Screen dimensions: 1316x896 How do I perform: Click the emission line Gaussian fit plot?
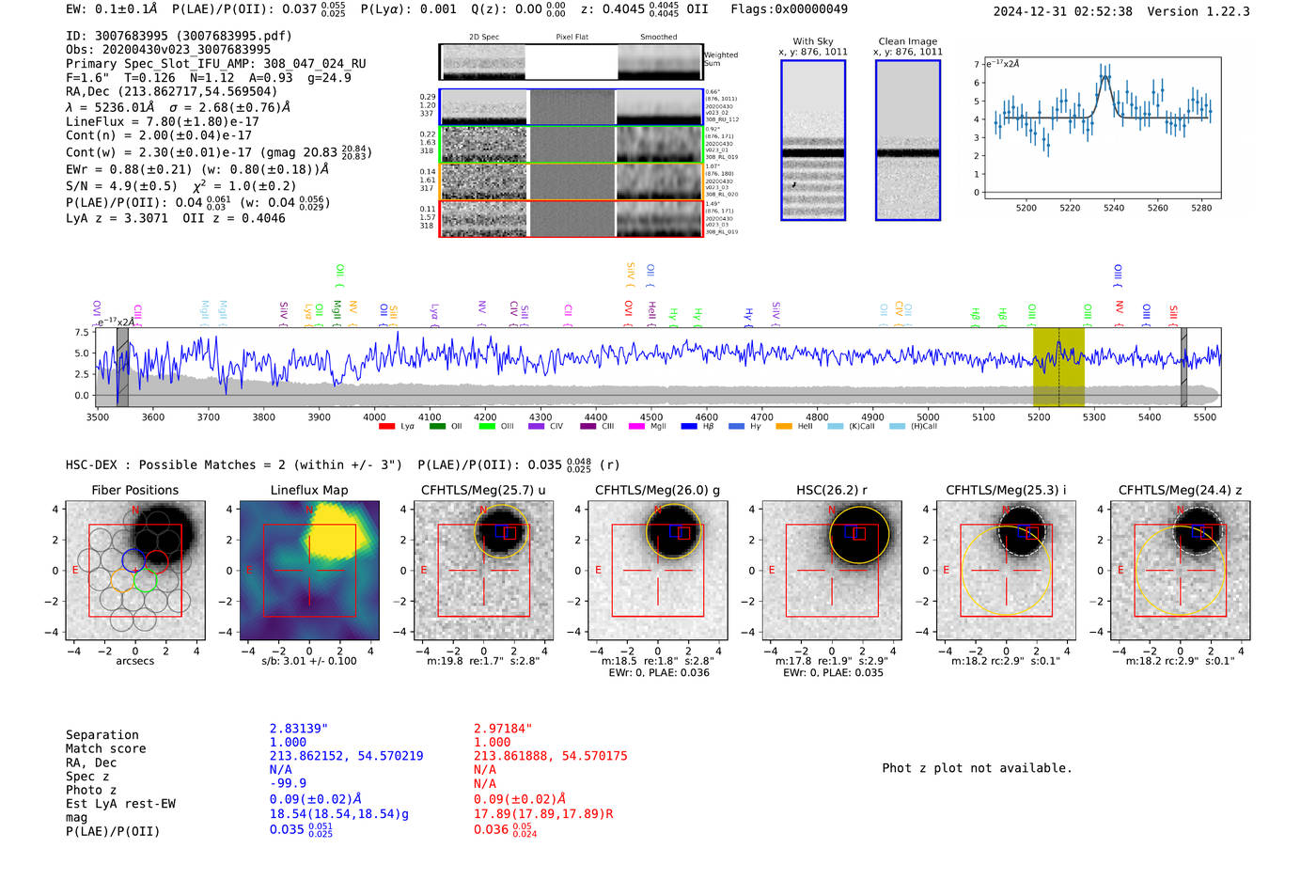pos(1102,128)
